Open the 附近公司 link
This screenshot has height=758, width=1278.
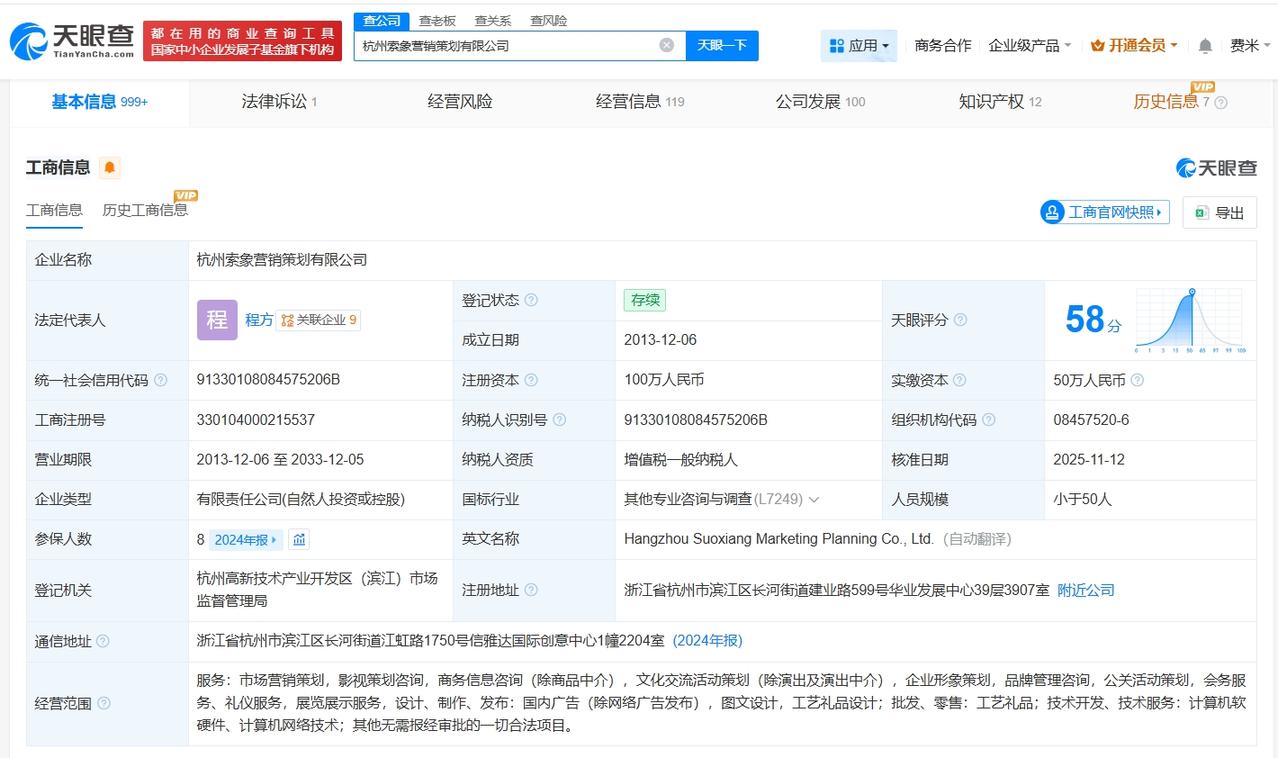(x=1086, y=590)
